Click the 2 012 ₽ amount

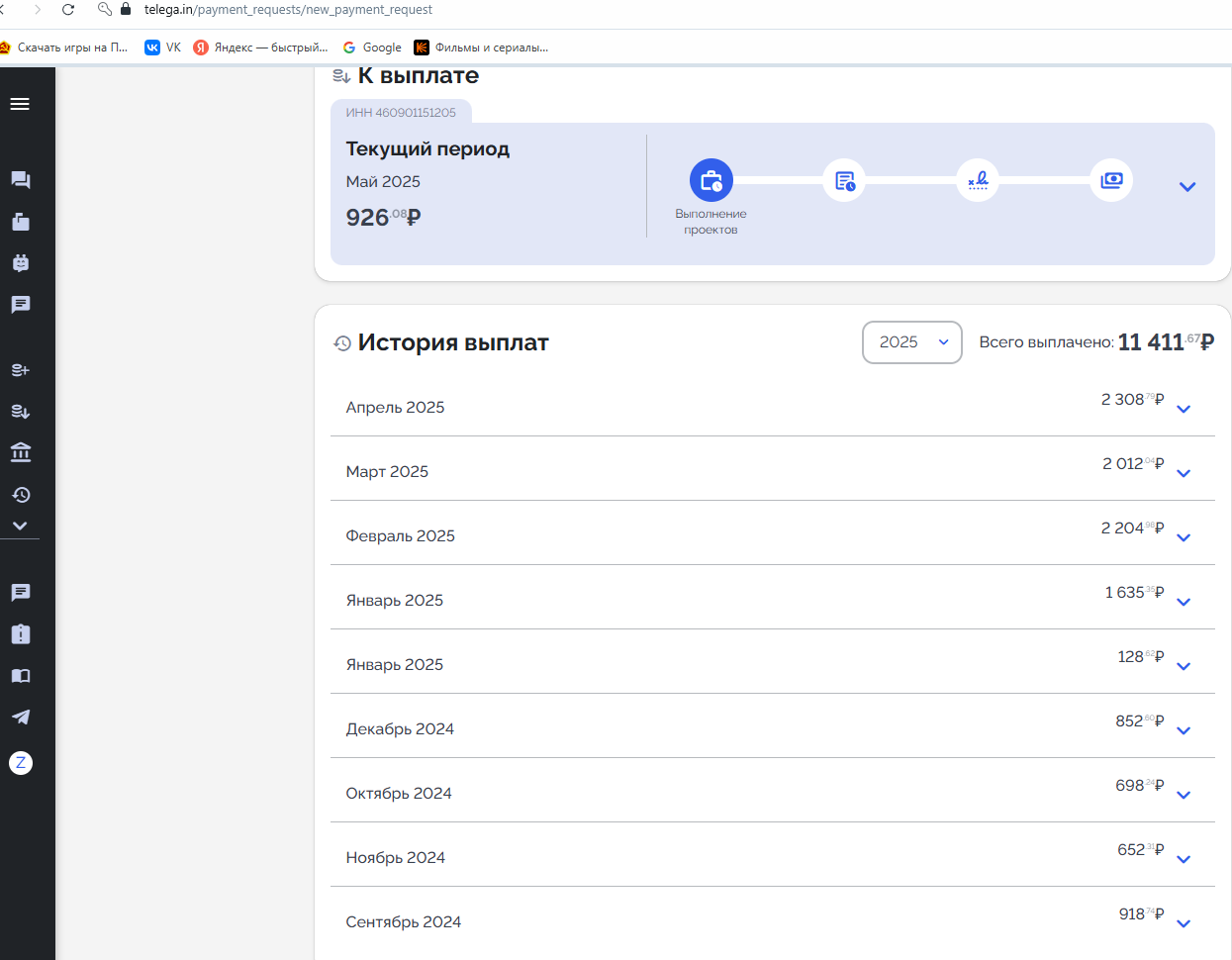coord(1133,464)
